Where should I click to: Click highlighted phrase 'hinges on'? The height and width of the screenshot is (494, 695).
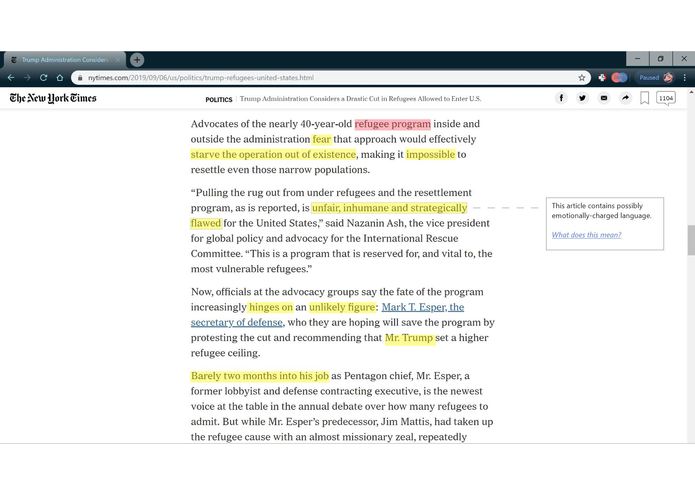tap(271, 307)
